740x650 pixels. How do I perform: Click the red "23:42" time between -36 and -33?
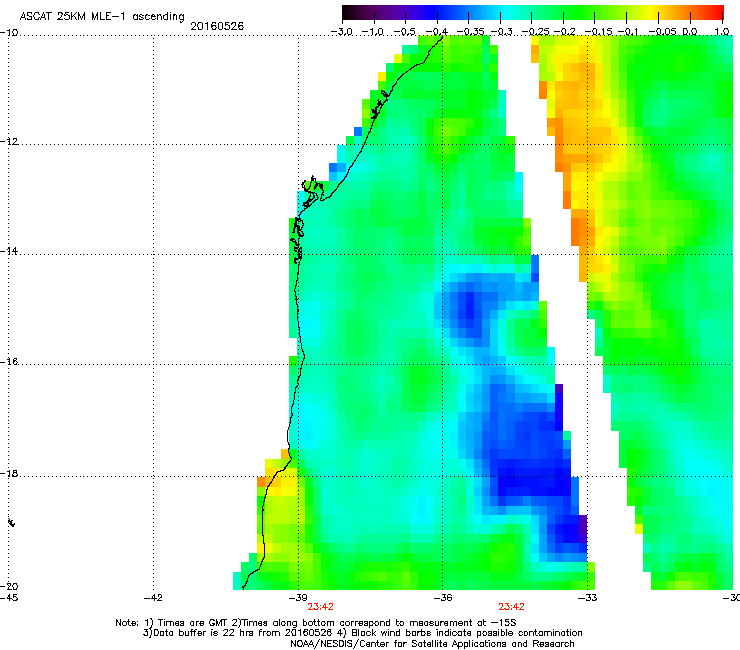tap(511, 607)
